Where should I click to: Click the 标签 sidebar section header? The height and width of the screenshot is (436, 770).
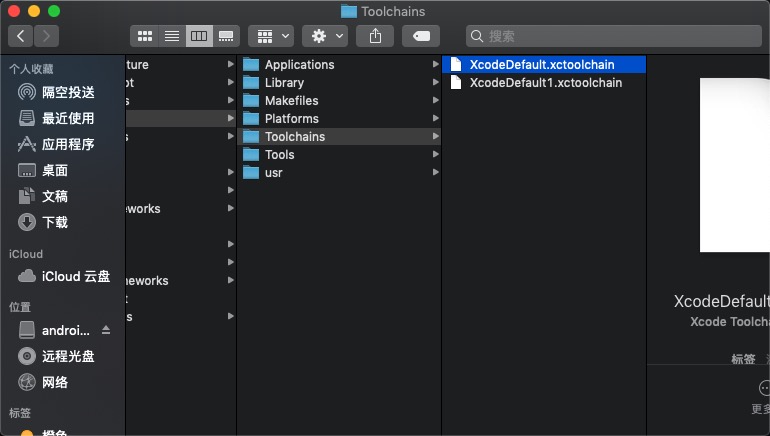[x=20, y=413]
